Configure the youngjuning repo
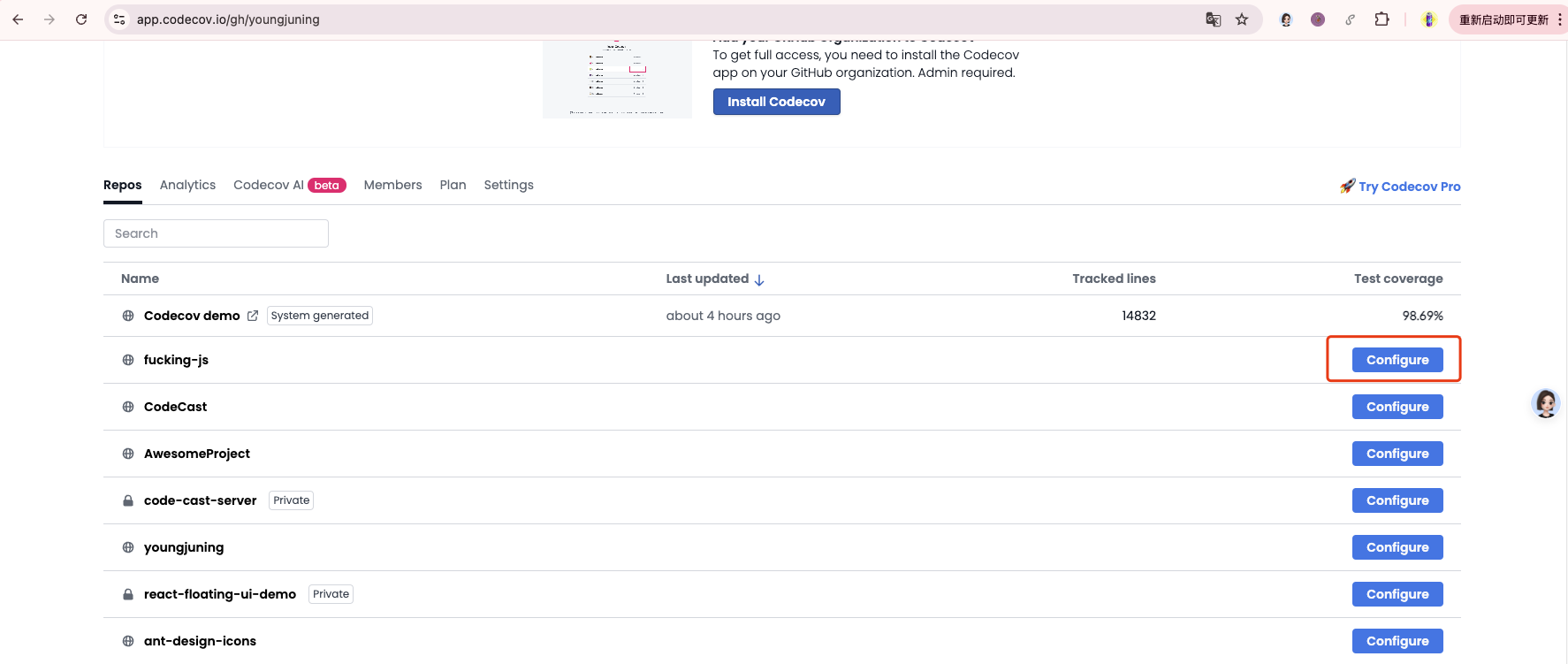The height and width of the screenshot is (664, 1568). (1397, 547)
